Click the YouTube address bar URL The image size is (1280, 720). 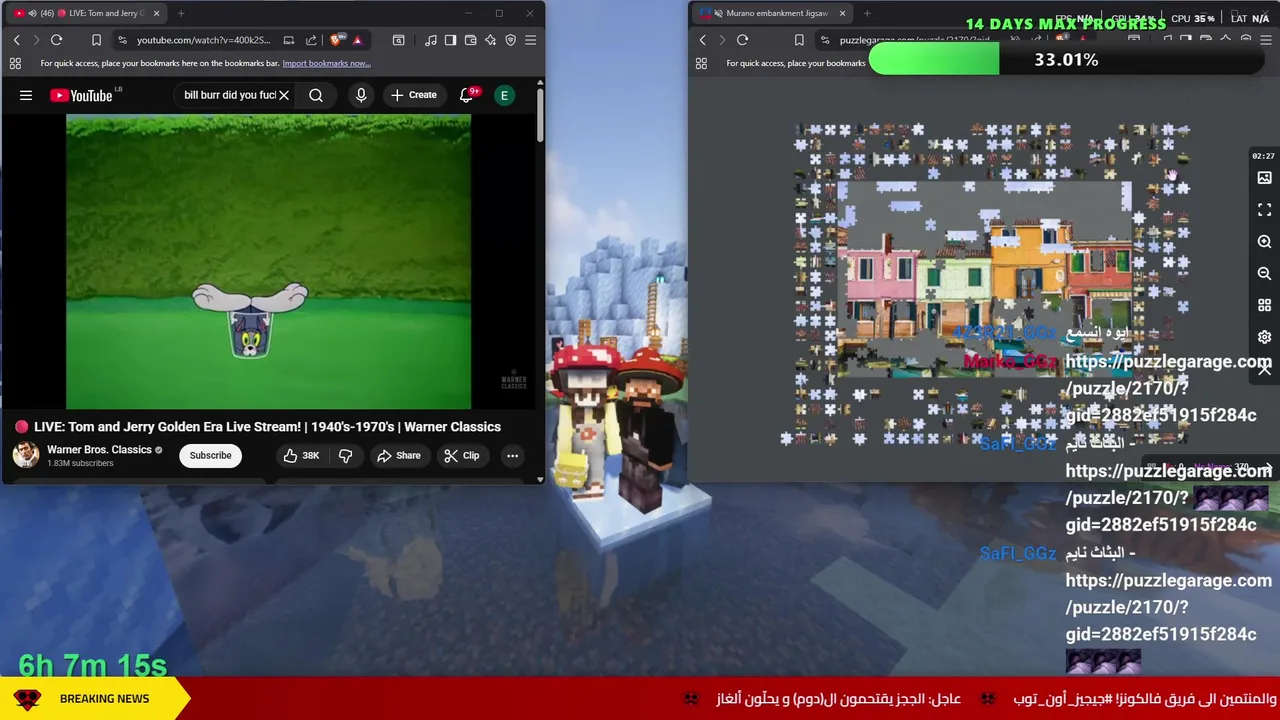coord(204,40)
